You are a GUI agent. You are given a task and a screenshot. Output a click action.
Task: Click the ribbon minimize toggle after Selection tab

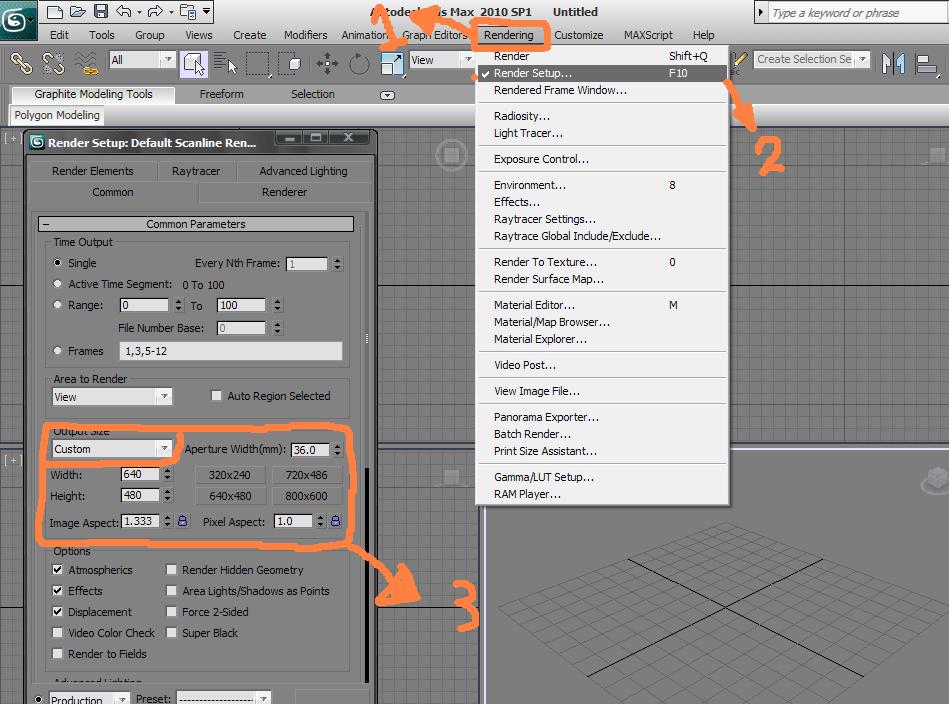pyautogui.click(x=387, y=95)
